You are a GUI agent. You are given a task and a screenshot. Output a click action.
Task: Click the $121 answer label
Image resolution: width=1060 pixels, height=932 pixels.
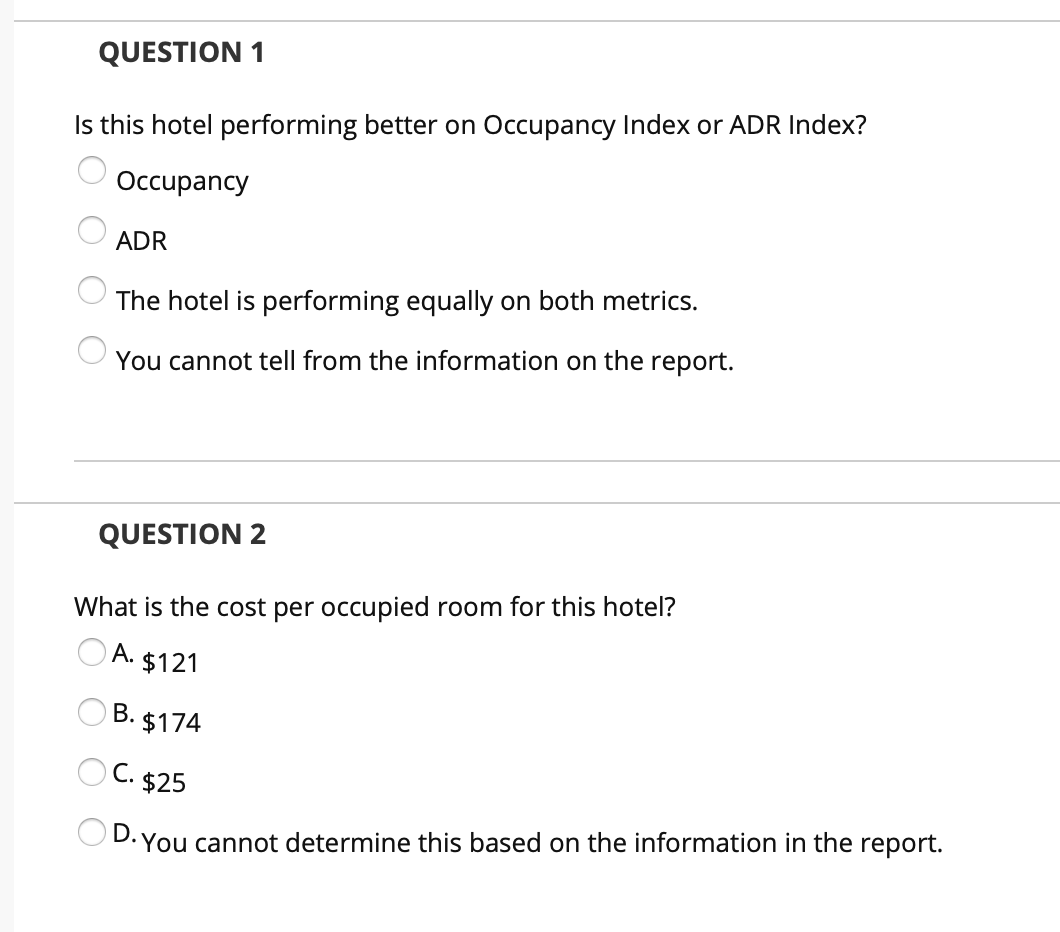tap(170, 662)
